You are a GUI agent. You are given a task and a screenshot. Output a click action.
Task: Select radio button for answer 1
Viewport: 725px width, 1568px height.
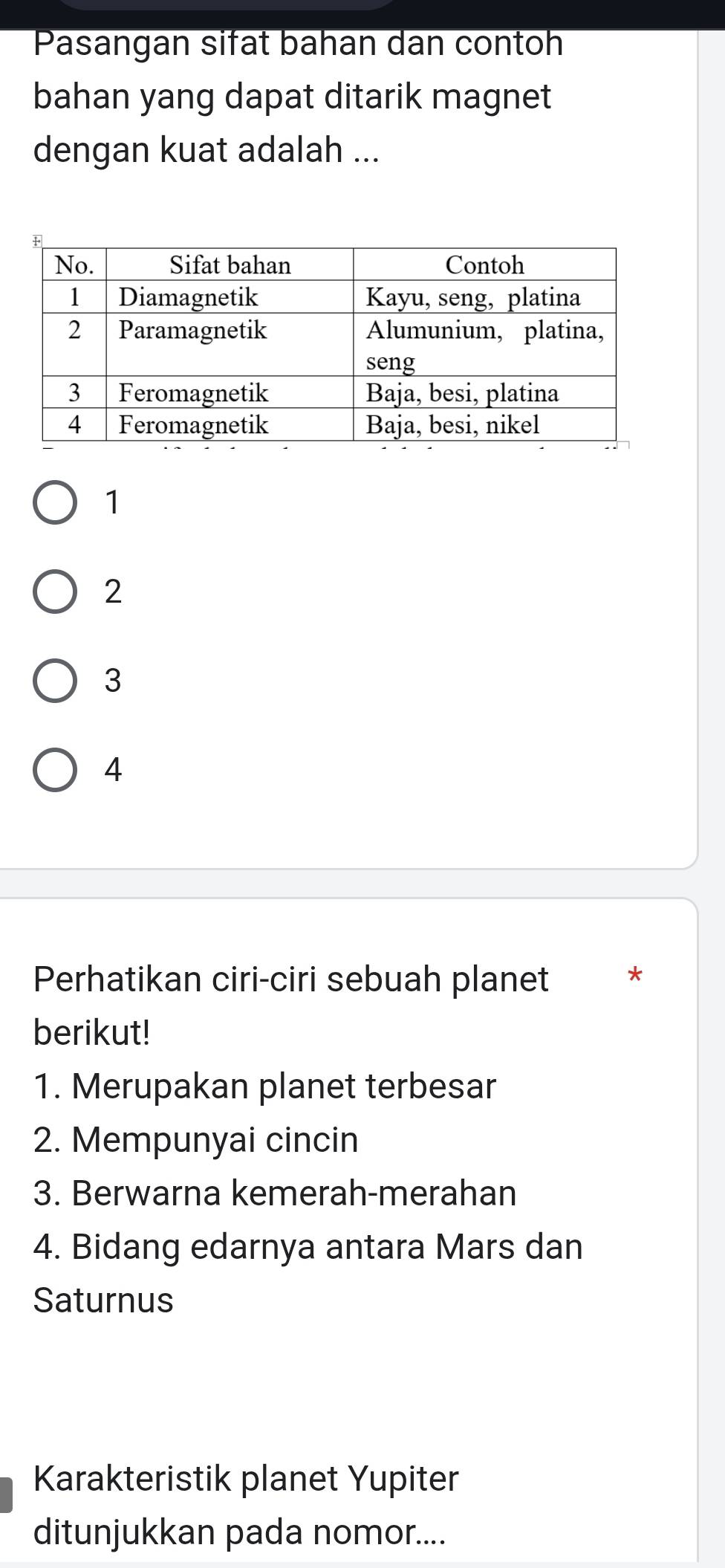tap(54, 503)
